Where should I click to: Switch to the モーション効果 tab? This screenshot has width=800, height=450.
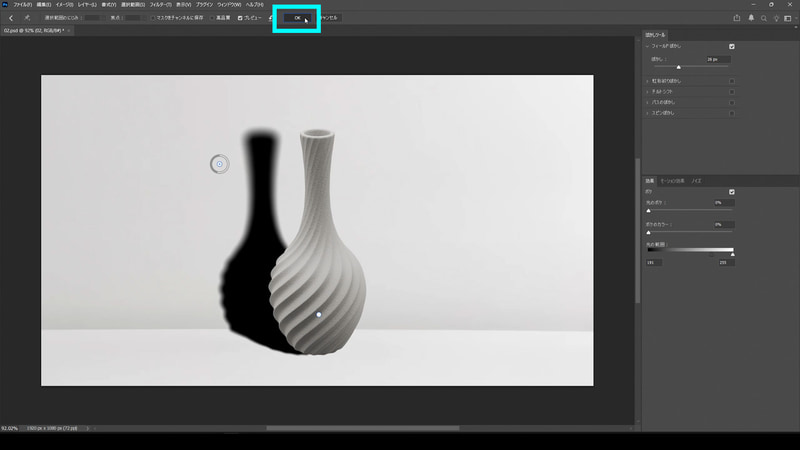(x=672, y=181)
